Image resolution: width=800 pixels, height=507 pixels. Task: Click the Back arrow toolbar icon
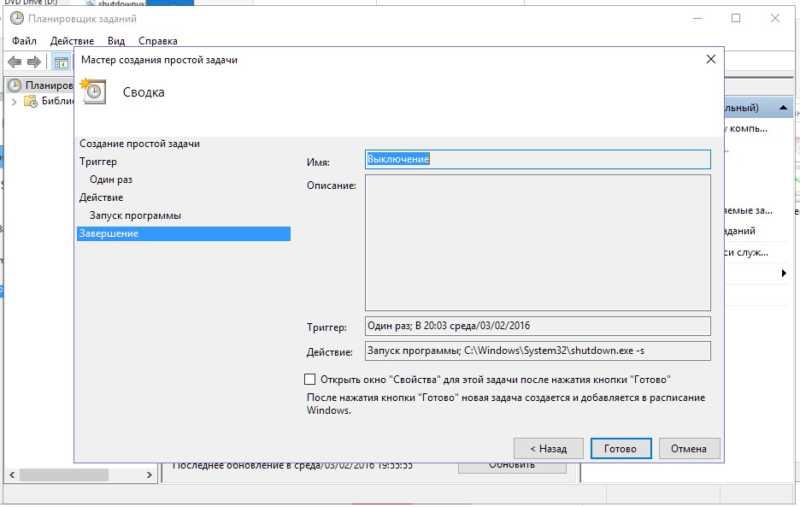pyautogui.click(x=15, y=62)
